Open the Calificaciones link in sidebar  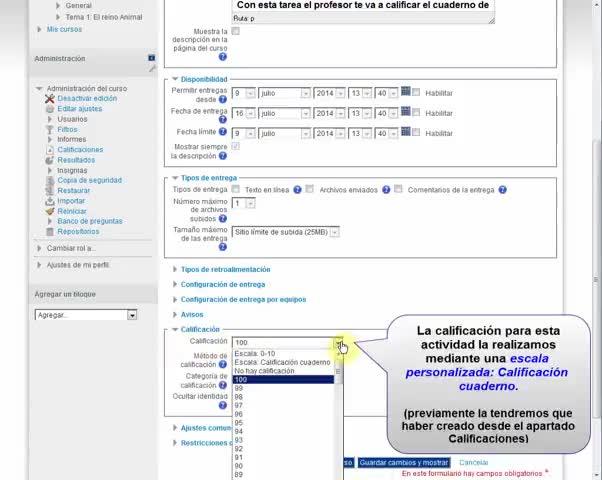[80, 150]
